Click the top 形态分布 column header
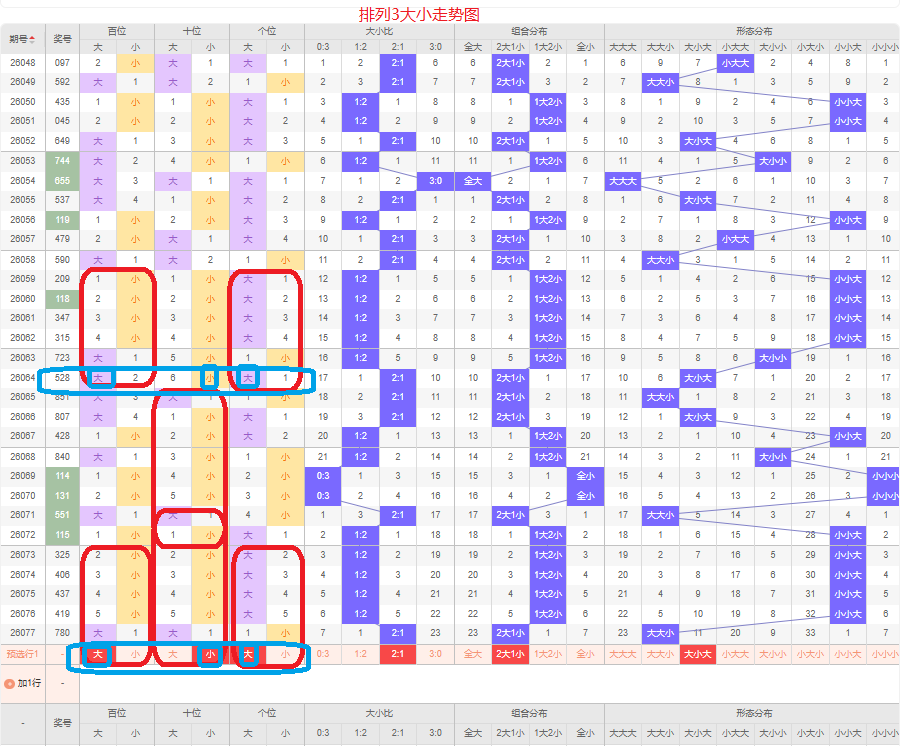 click(x=753, y=30)
